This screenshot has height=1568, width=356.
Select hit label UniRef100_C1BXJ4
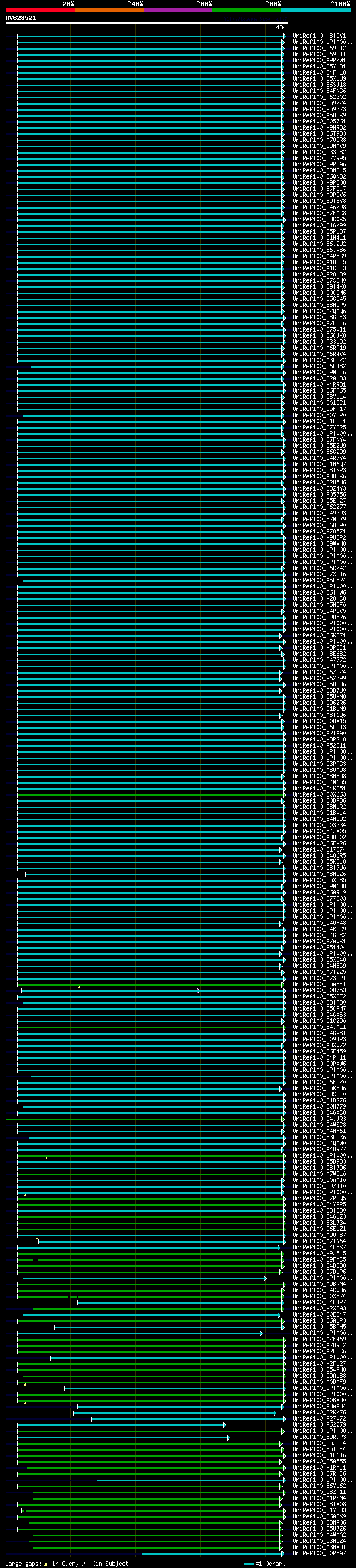pos(319,813)
